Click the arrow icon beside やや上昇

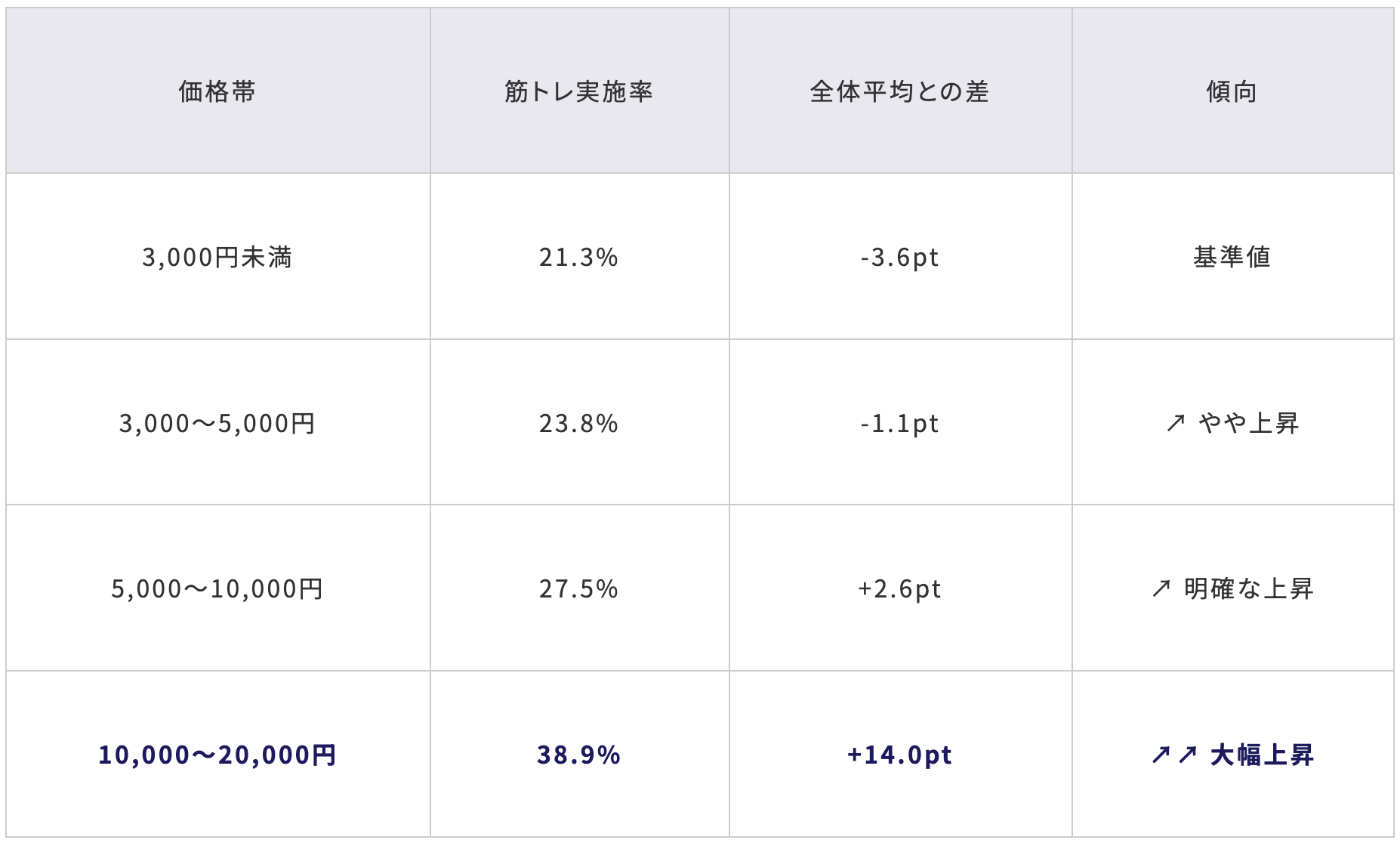1175,423
